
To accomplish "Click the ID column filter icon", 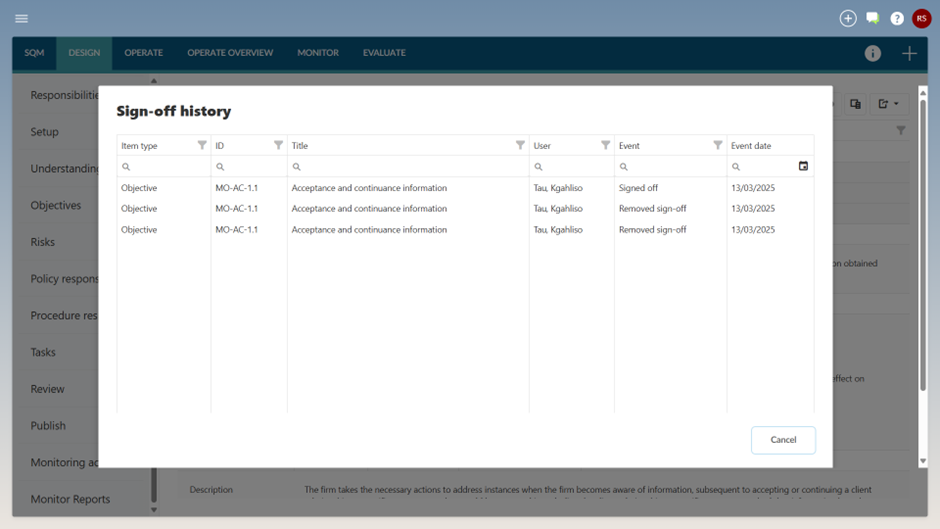I will pyautogui.click(x=278, y=145).
